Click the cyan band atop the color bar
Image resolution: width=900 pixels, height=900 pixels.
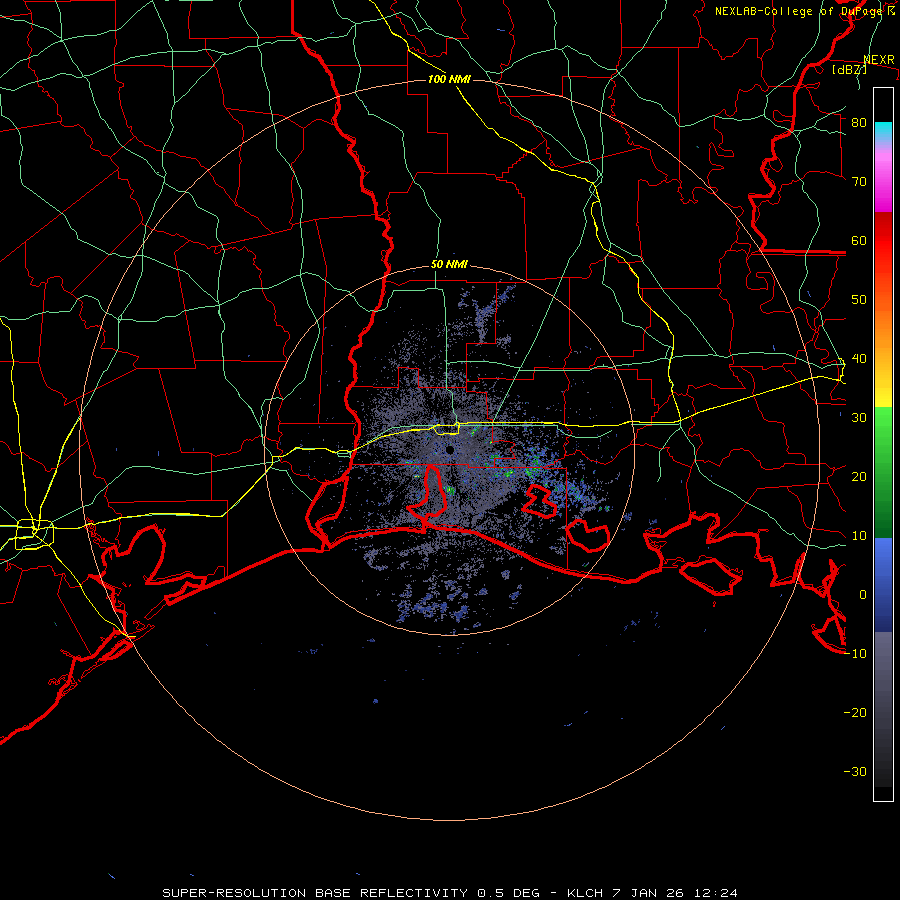click(883, 132)
